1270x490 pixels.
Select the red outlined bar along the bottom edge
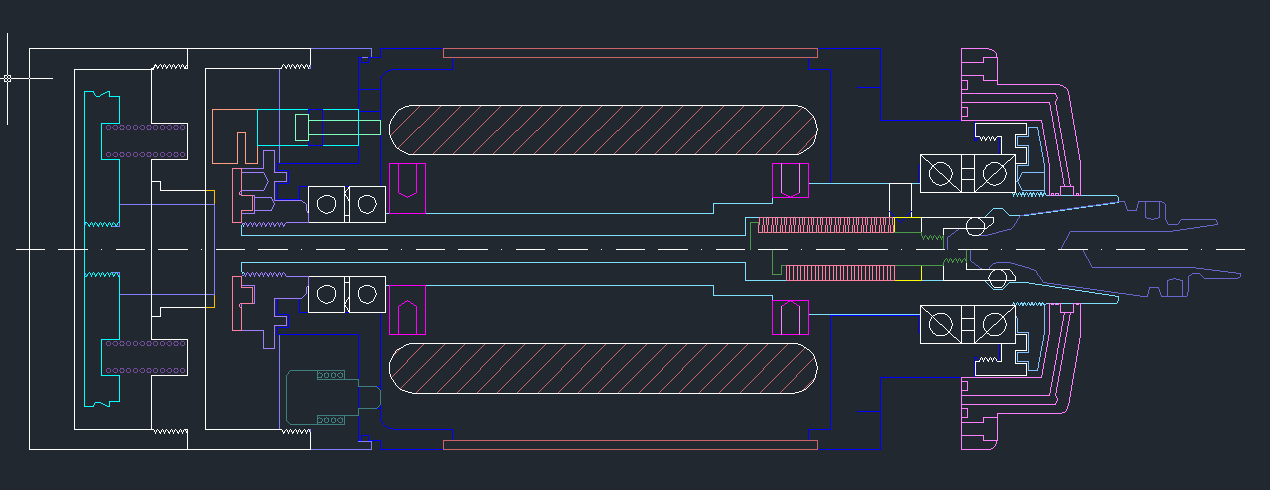point(630,445)
